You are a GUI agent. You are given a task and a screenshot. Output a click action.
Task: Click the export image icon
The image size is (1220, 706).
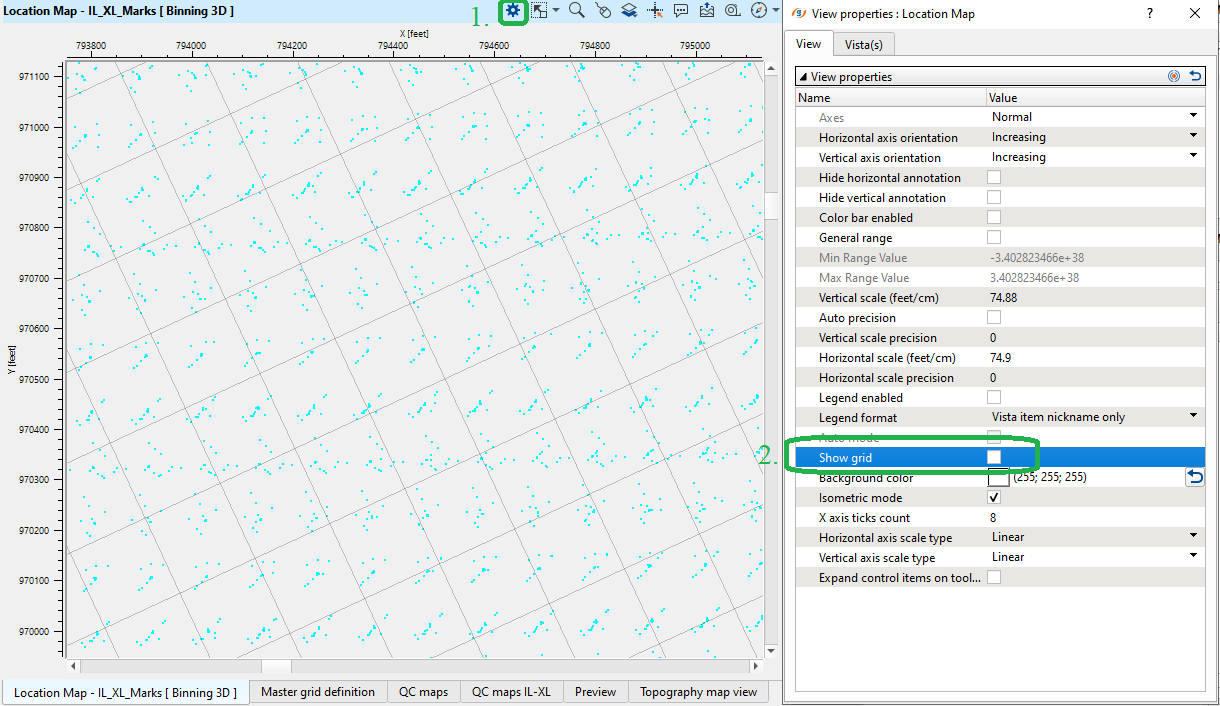coord(707,10)
